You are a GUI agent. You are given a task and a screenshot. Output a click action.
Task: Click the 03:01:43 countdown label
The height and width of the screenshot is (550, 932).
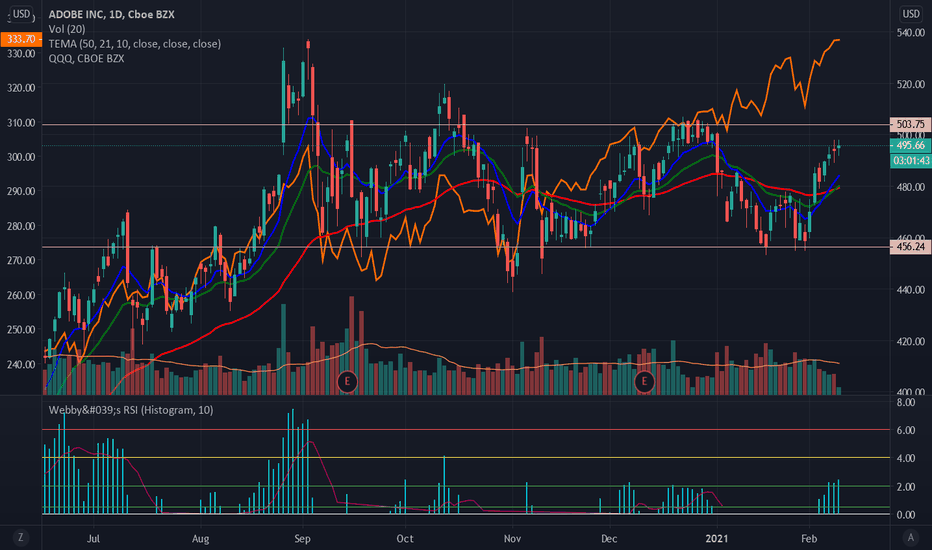pos(910,161)
